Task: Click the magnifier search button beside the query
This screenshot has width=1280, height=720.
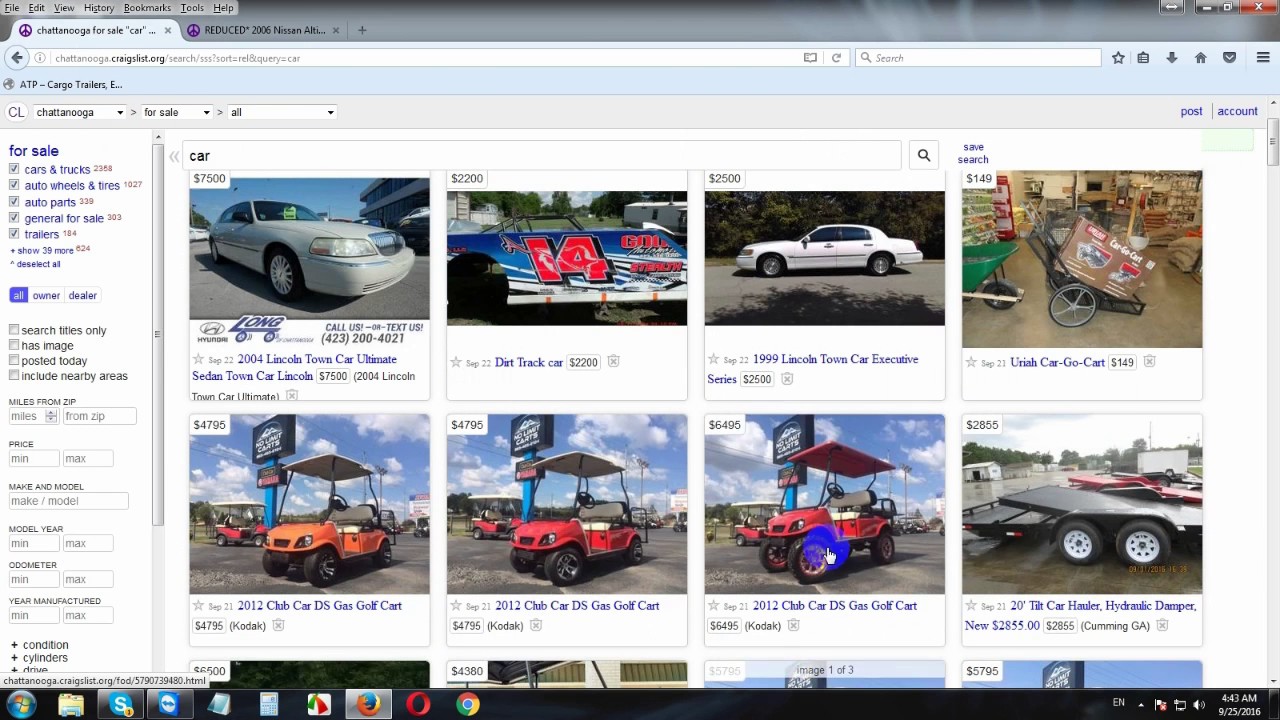Action: [x=924, y=155]
